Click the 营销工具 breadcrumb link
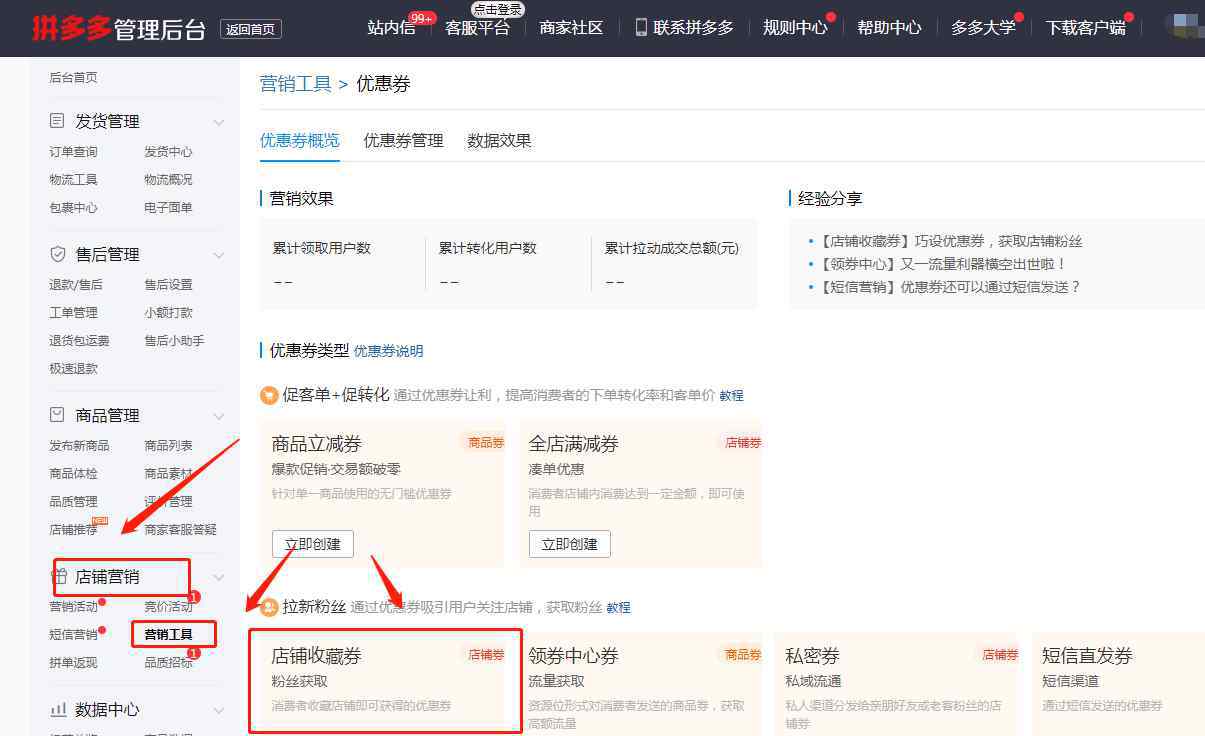Viewport: 1205px width, 736px height. (x=296, y=84)
